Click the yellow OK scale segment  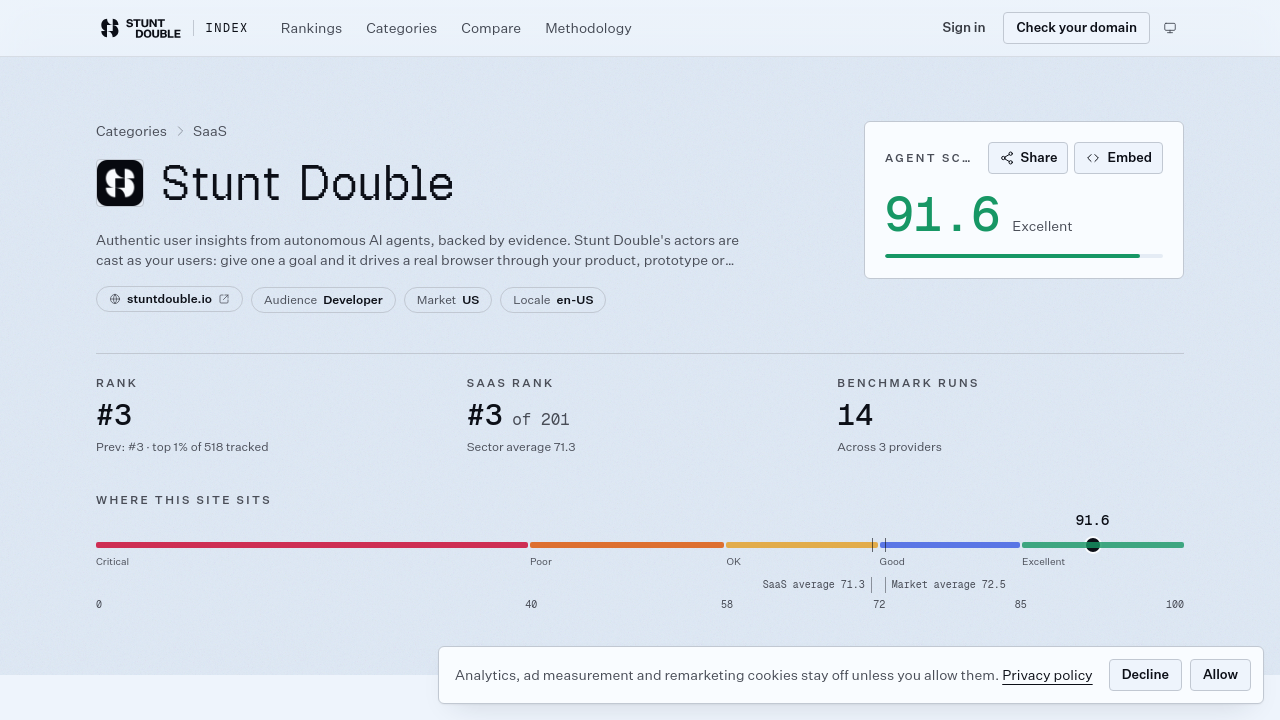click(802, 545)
